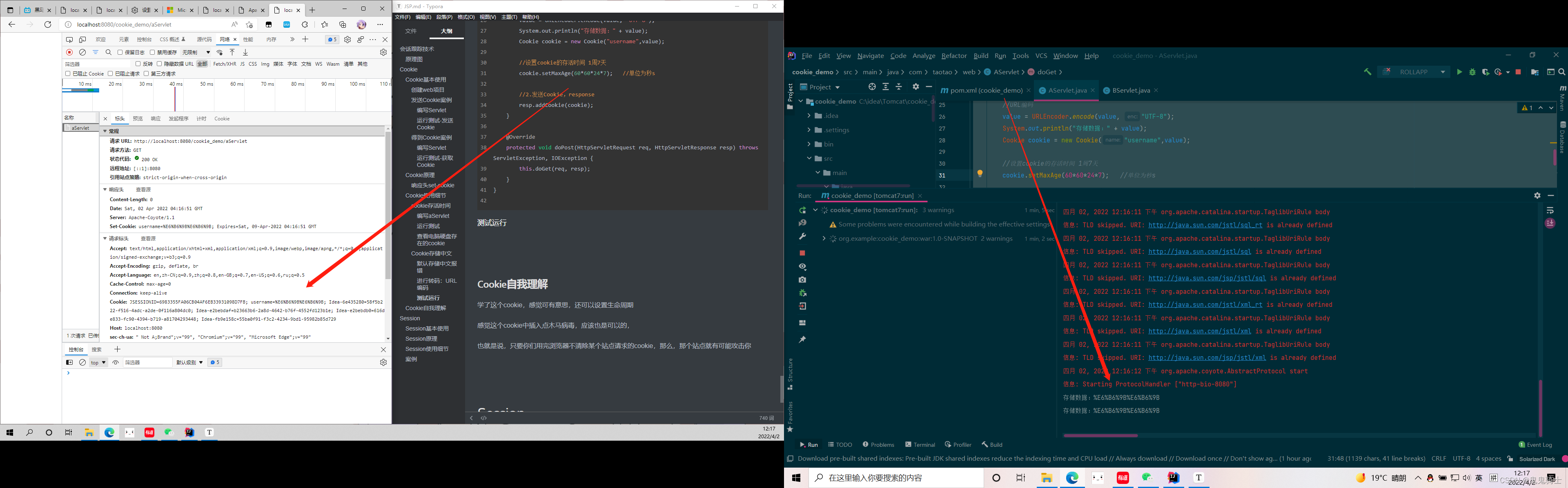Open the java.sun.com/jstl/sql_rt link
Viewport: 1568px width, 488px height.
point(1205,225)
